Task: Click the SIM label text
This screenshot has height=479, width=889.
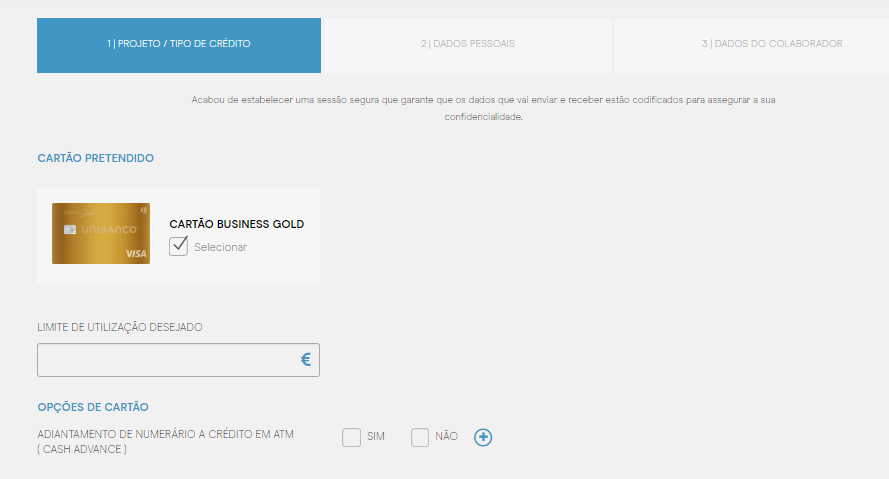Action: tap(376, 437)
